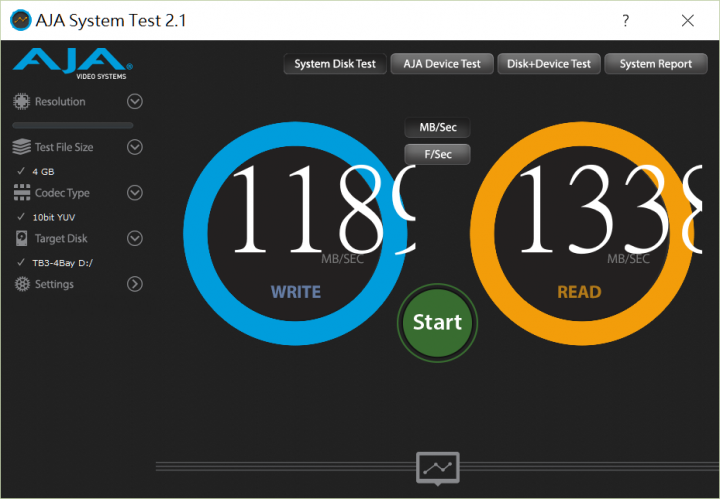Click the green Start button
This screenshot has height=499, width=720.
point(438,323)
